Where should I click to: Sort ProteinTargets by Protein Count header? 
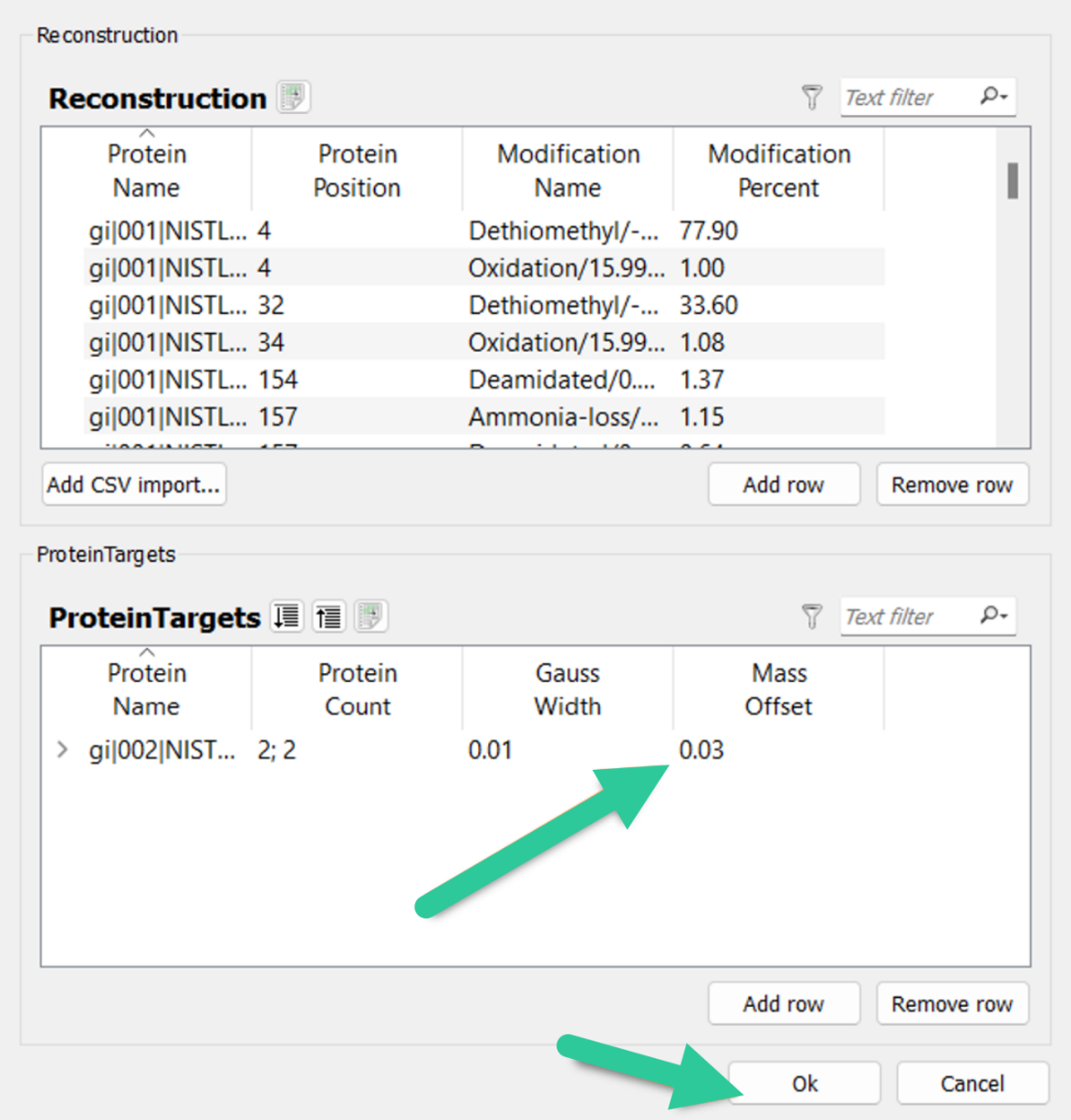coord(357,690)
